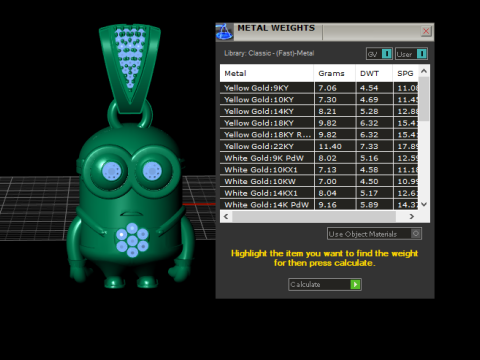Viewport: 480px width, 360px height.
Task: Select the White Gold:9K PdW row
Action: point(319,158)
